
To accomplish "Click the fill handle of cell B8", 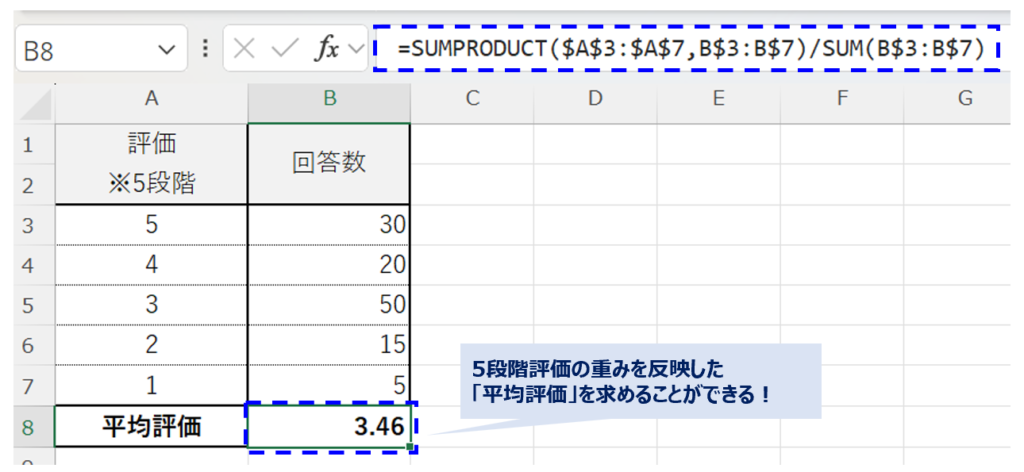I will tap(409, 447).
